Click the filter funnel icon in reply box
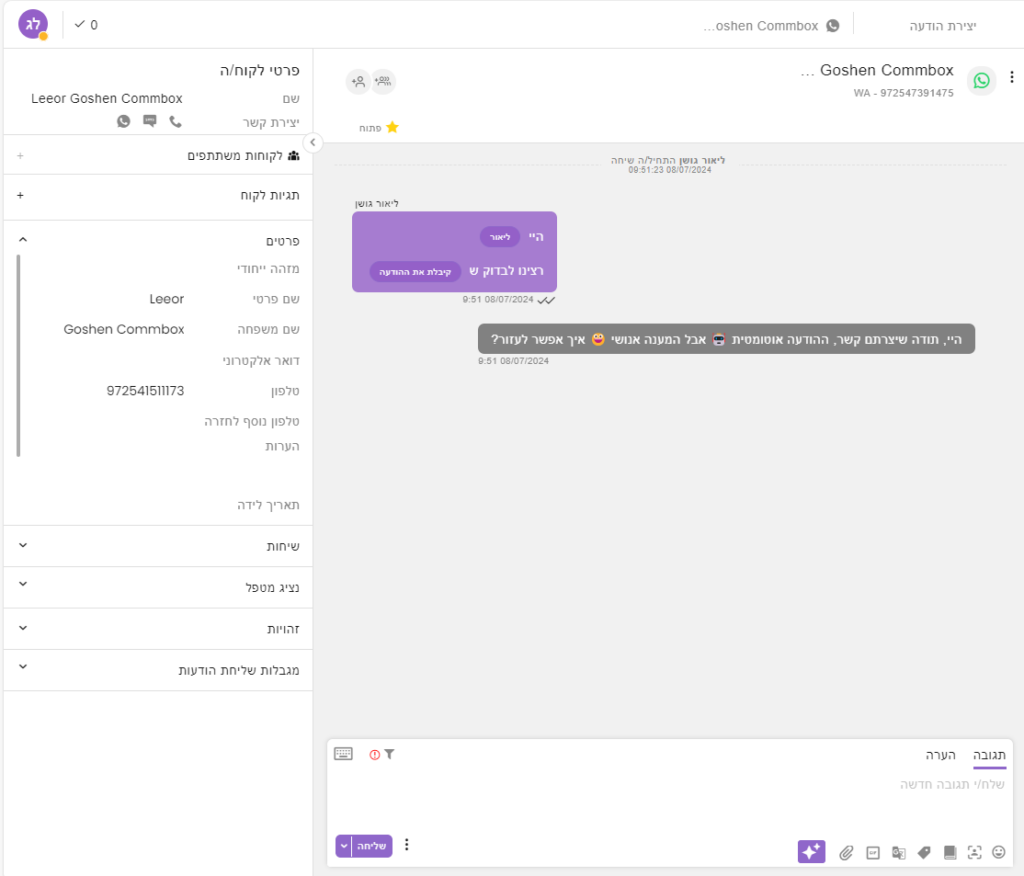 pos(389,754)
